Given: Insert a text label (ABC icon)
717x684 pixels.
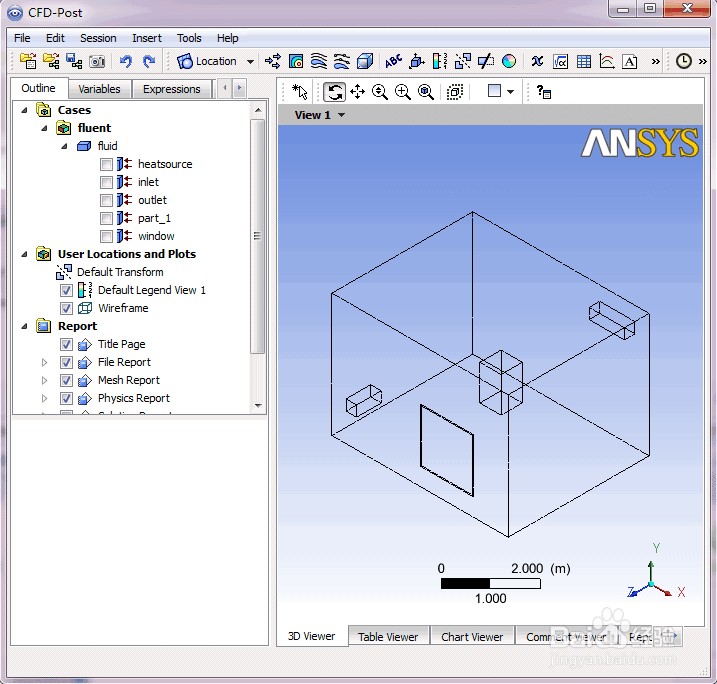Looking at the screenshot, I should pos(393,61).
